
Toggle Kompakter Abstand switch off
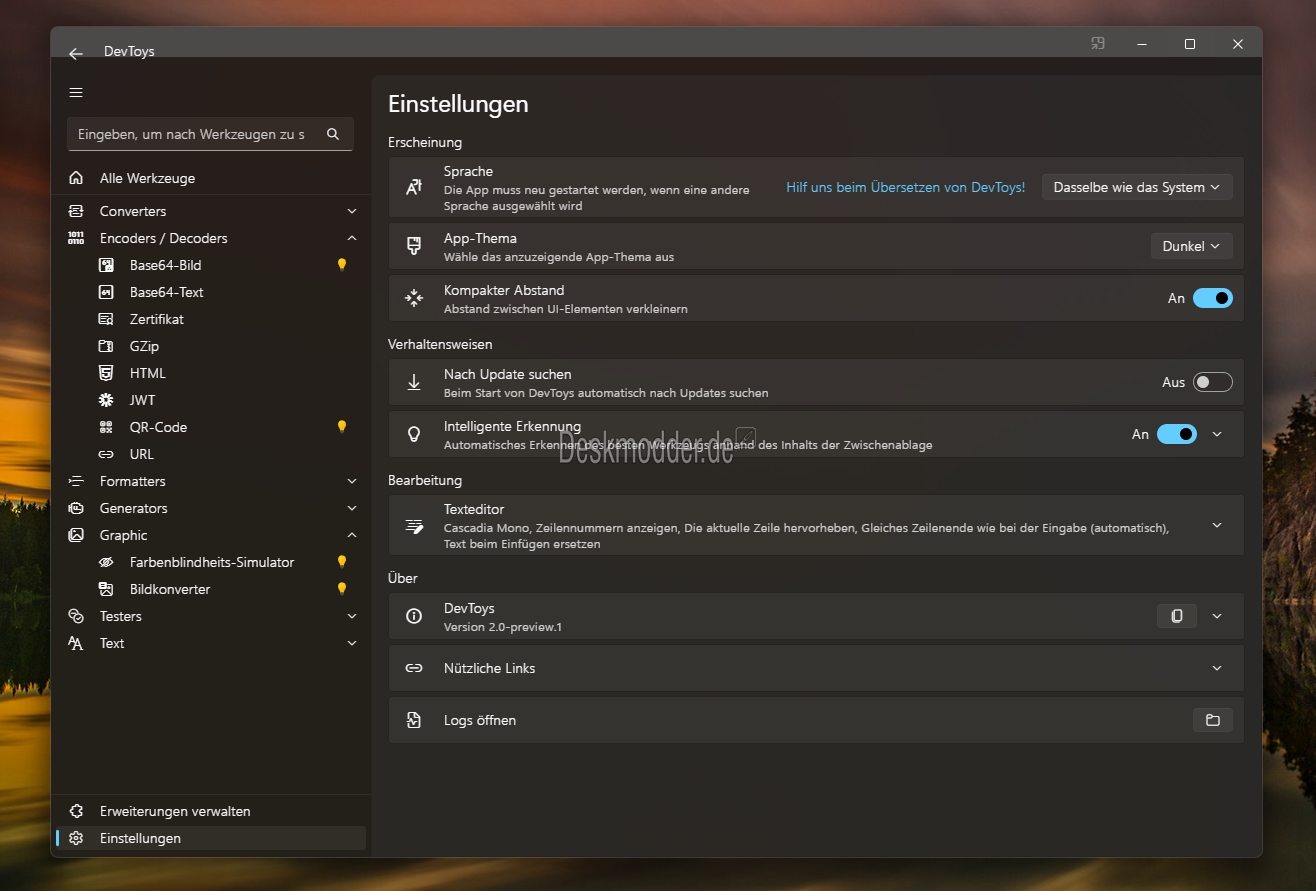click(1213, 298)
